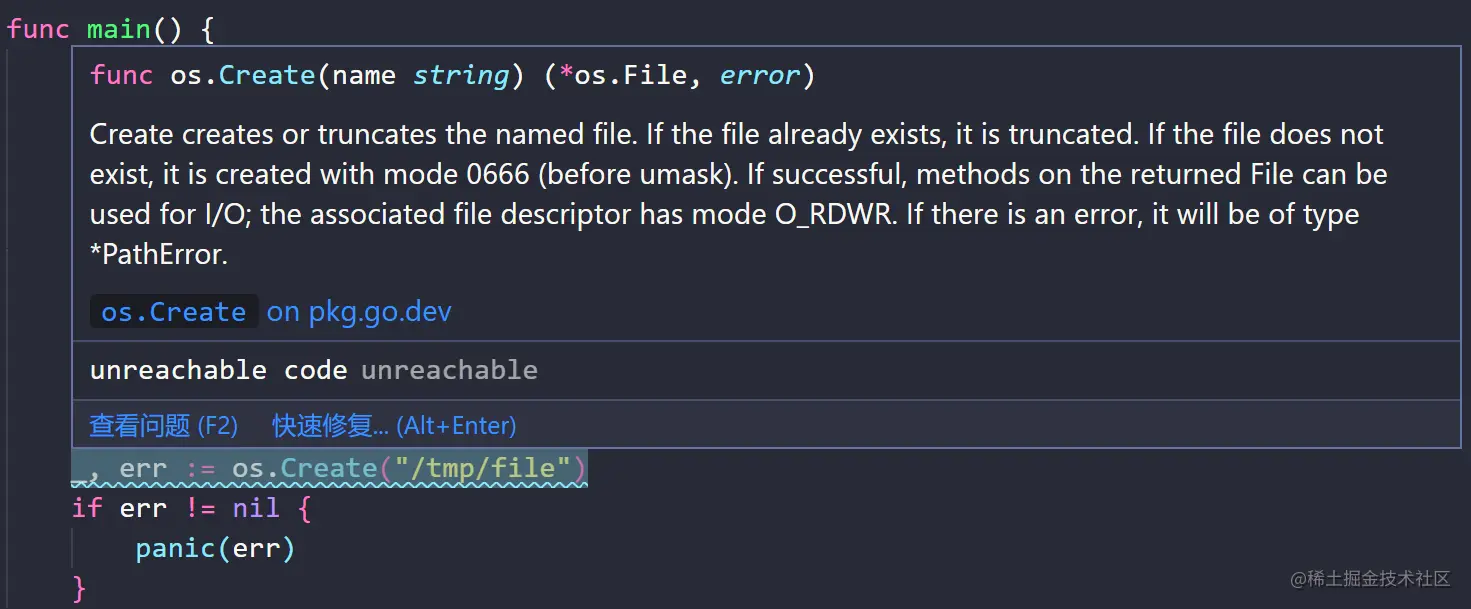Viewport: 1471px width, 609px height.
Task: Click the closing brace after panic
Action: [79, 588]
